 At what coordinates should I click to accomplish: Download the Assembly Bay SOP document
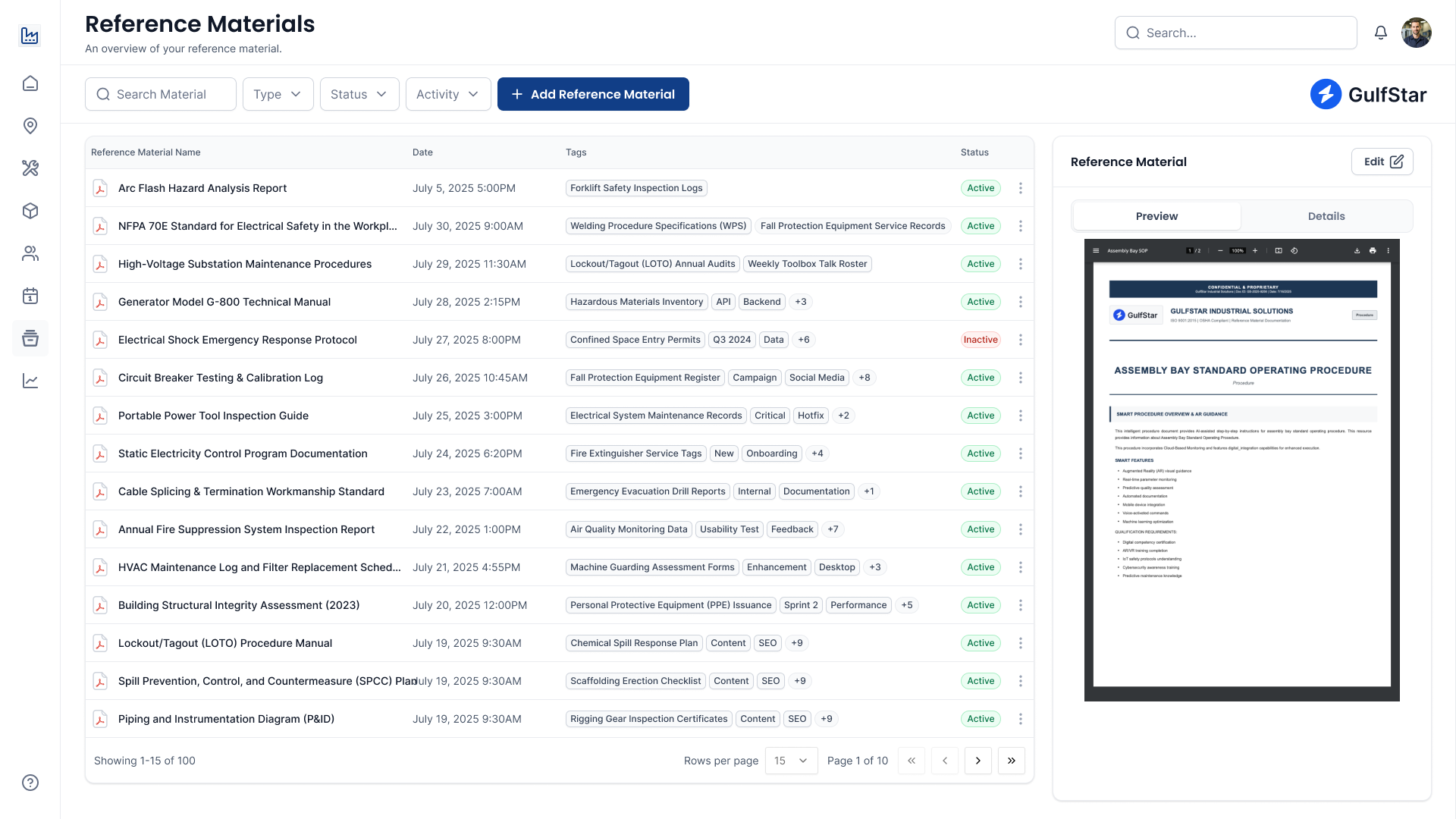(1357, 250)
